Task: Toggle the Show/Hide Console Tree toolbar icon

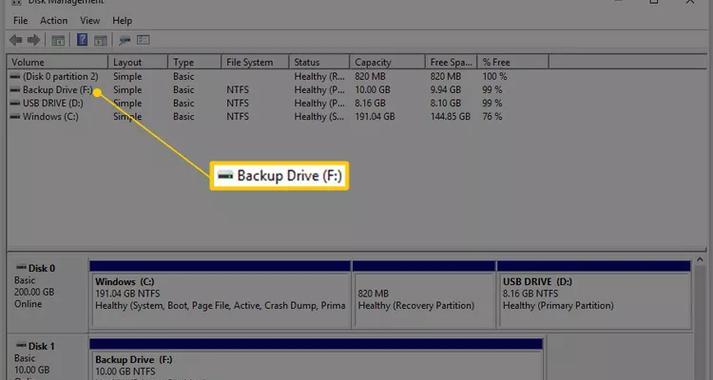Action: (x=58, y=40)
